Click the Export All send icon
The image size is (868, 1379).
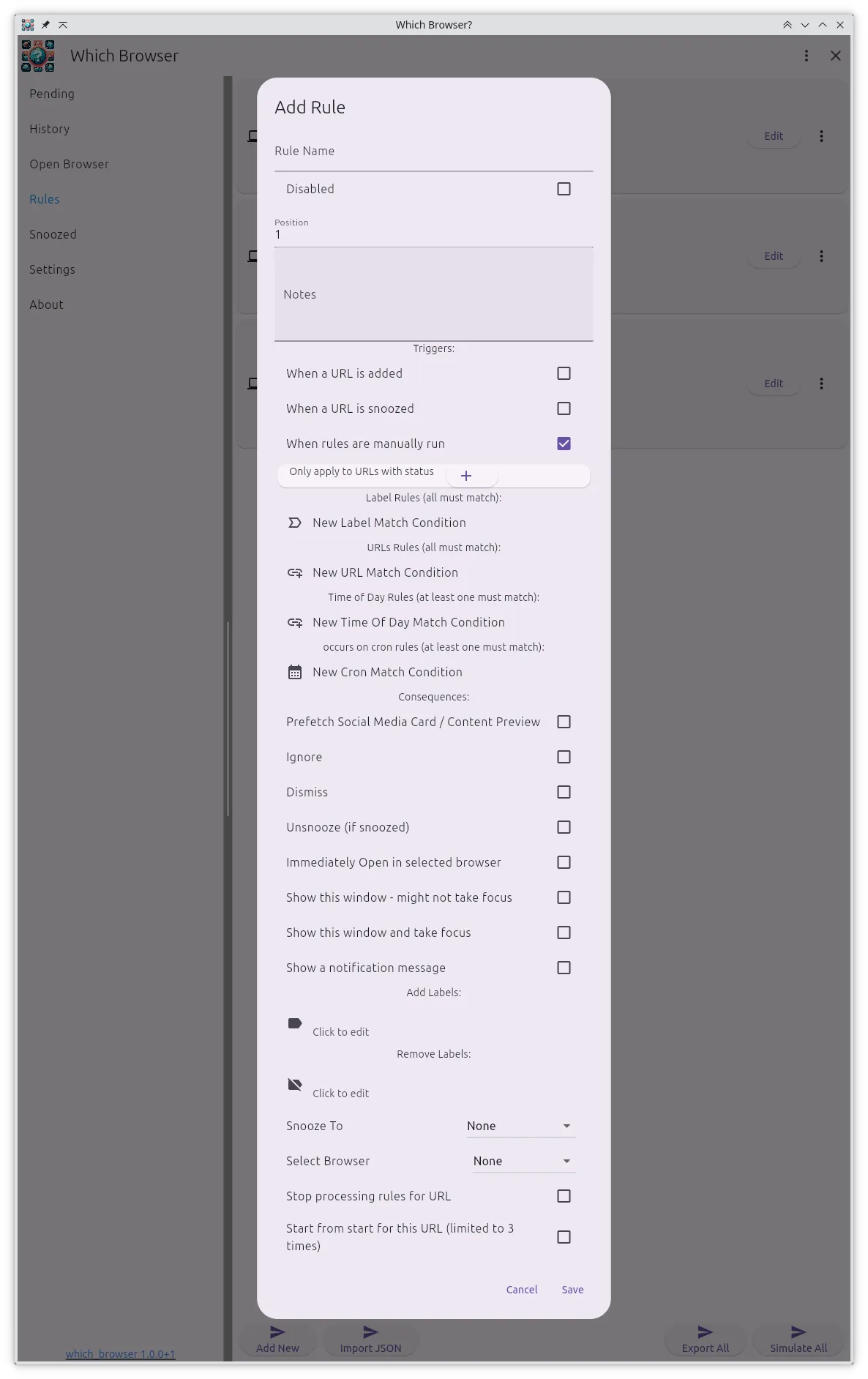pyautogui.click(x=705, y=1332)
